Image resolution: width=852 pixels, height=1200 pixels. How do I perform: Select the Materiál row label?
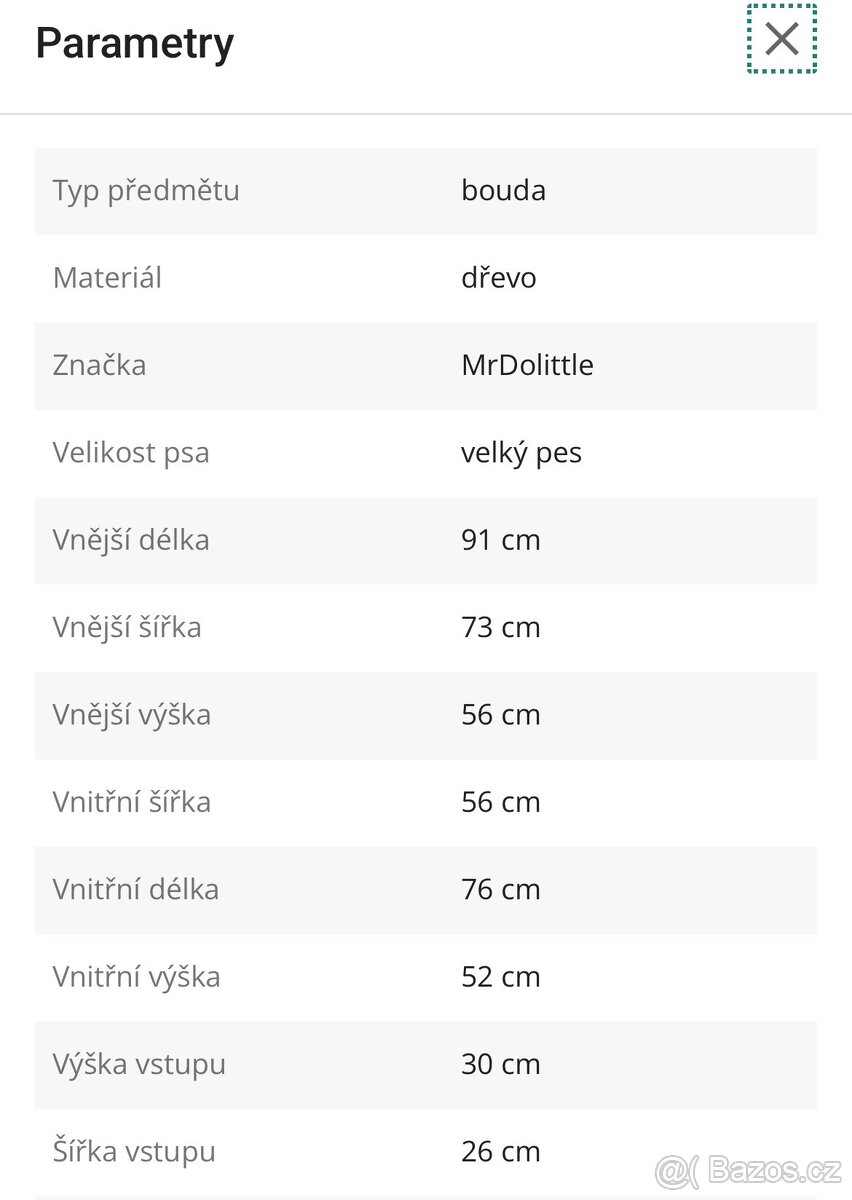click(x=107, y=277)
